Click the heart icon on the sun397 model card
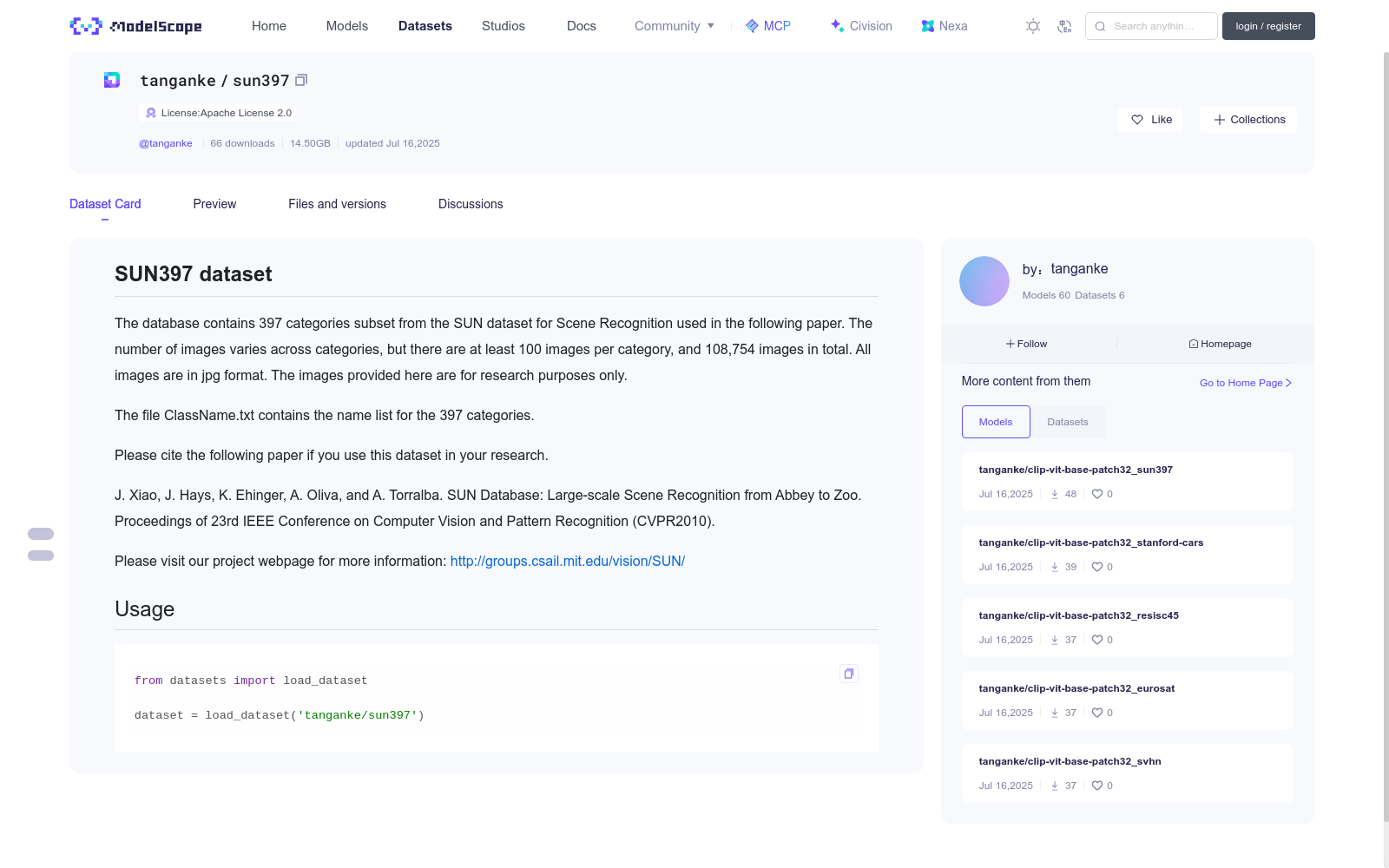This screenshot has width=1389, height=868. click(1097, 494)
